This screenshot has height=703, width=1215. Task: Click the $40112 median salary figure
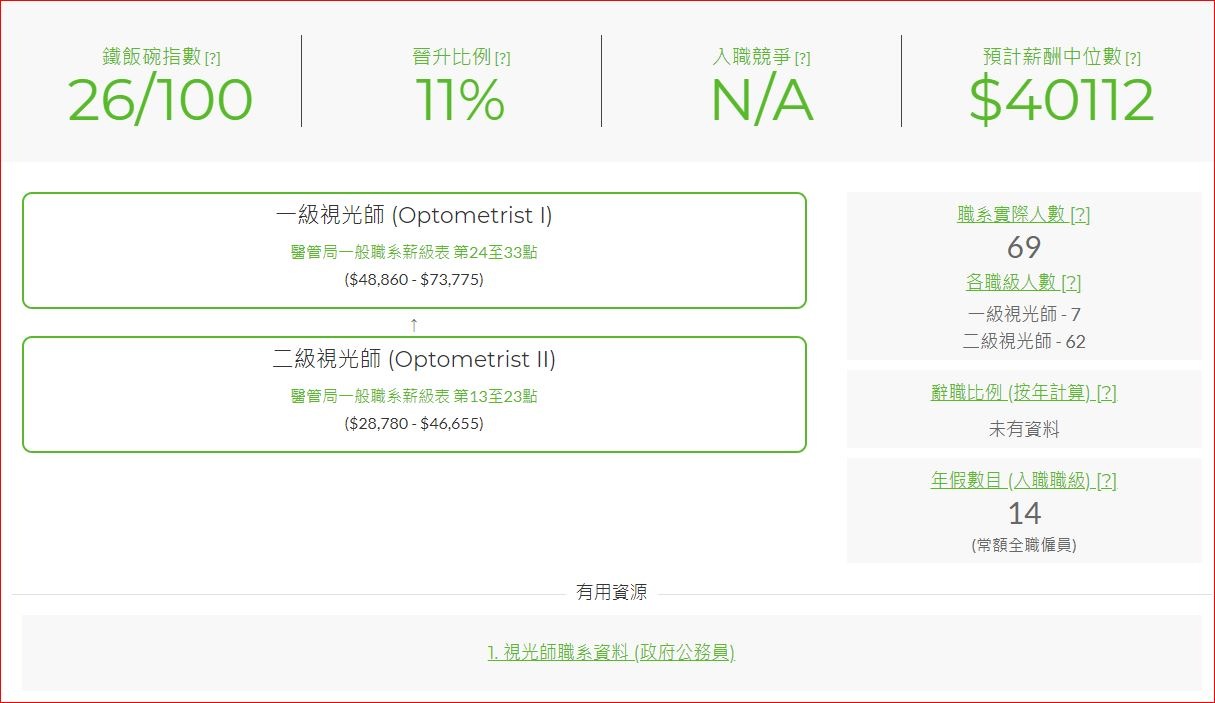click(1061, 100)
